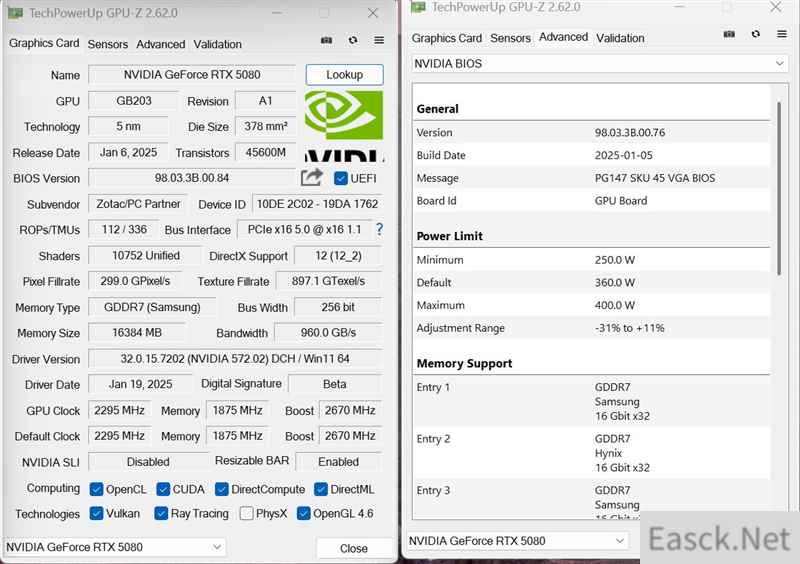This screenshot has height=564, width=800.
Task: Click the Die Size field 378 mm²
Action: click(265, 127)
